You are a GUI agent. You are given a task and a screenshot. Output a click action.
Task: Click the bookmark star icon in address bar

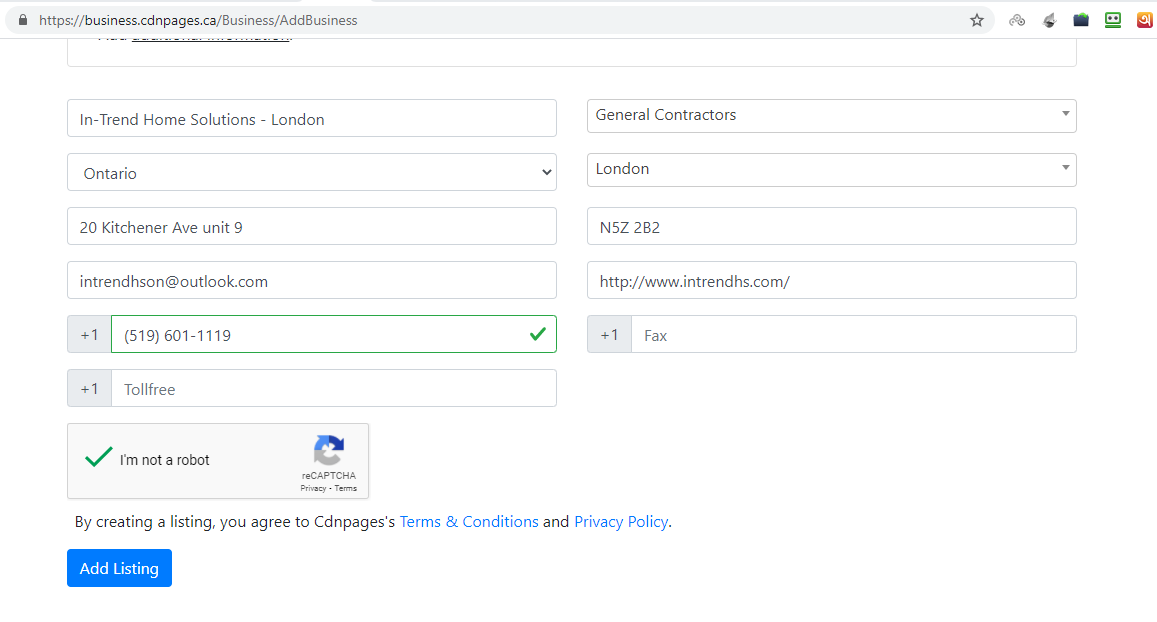click(x=976, y=21)
